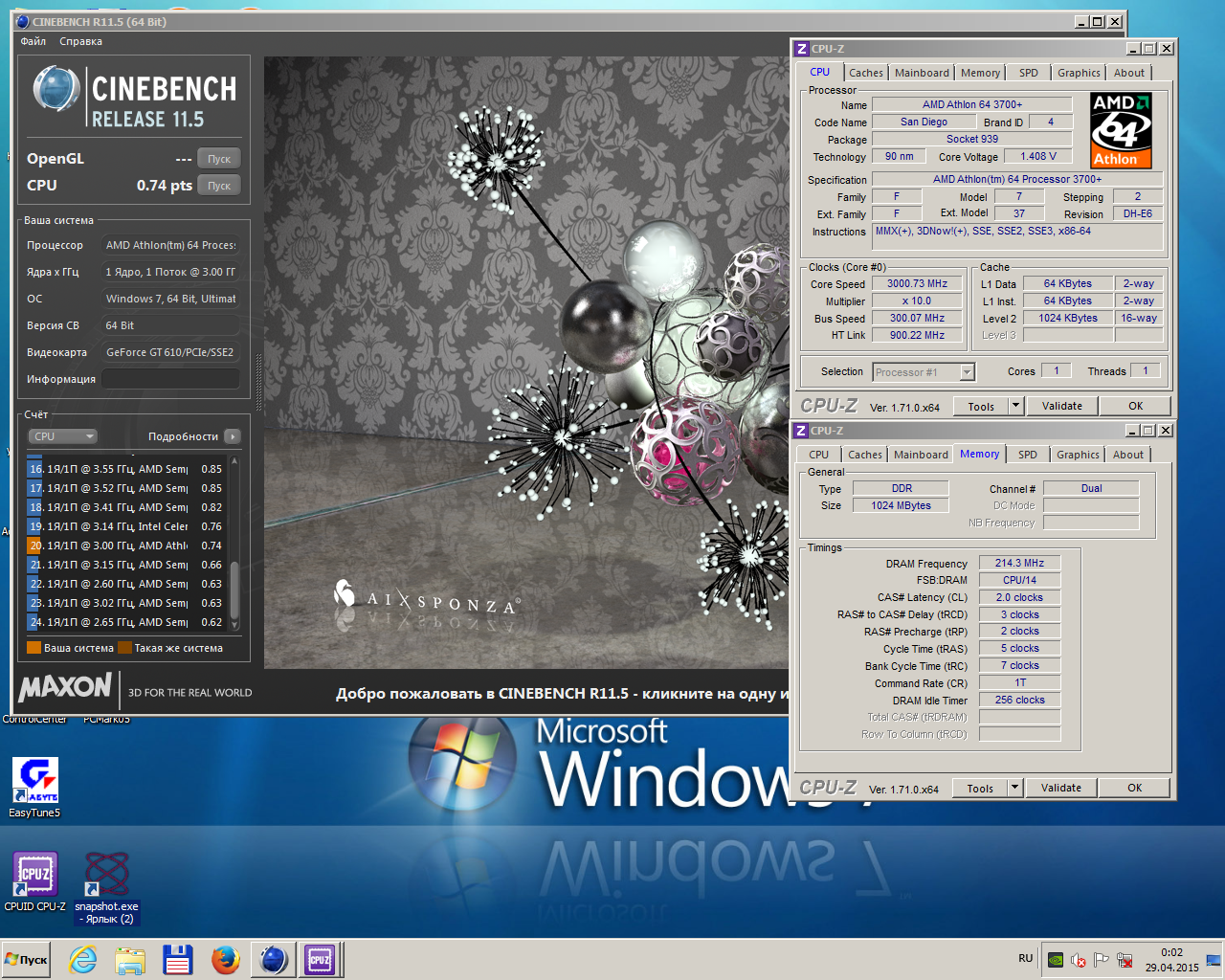Open Windows Explorer folder icon in taskbar
The height and width of the screenshot is (980, 1225).
pos(130,959)
